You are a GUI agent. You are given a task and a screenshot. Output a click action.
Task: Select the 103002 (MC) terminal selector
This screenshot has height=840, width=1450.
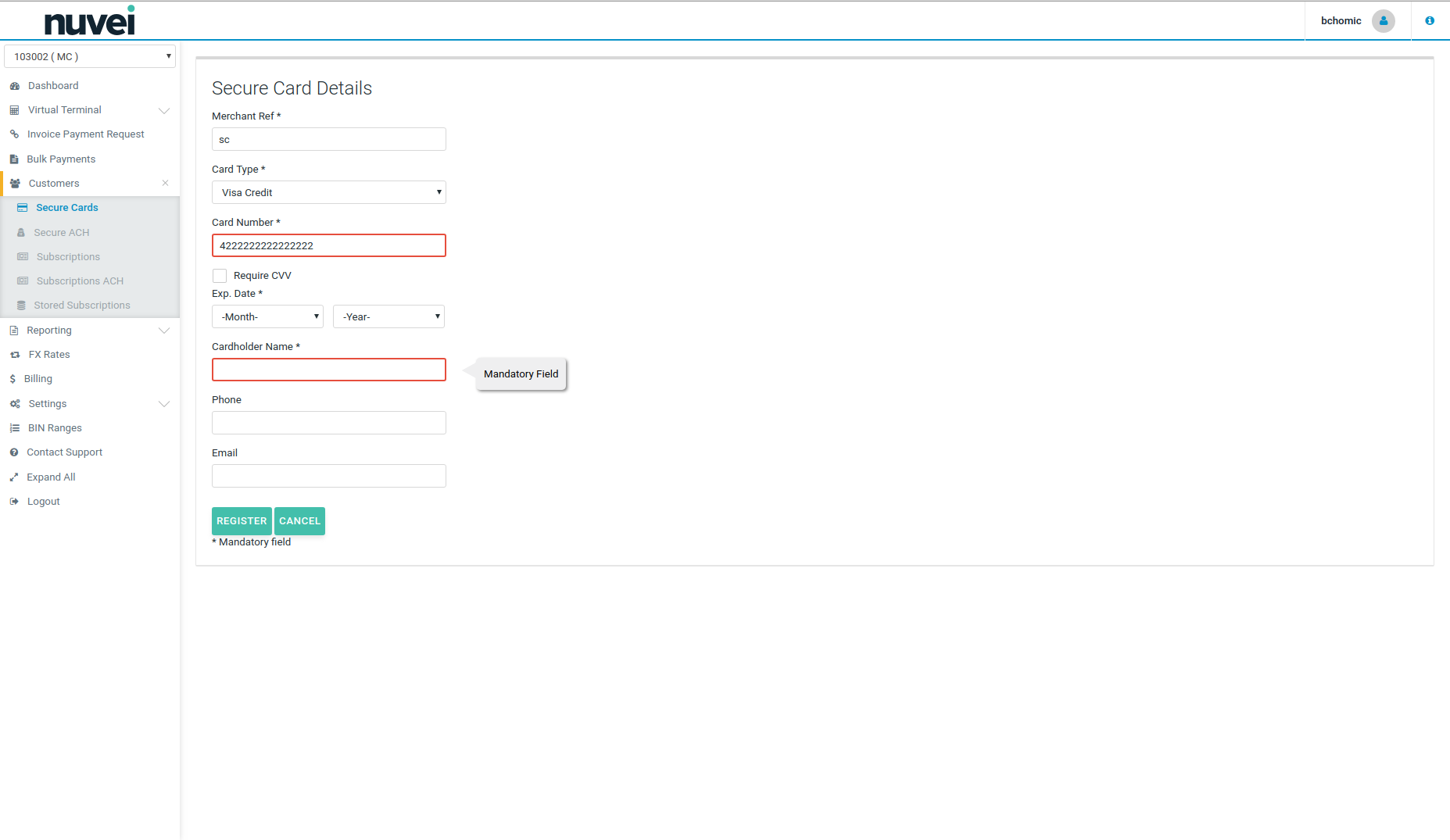(90, 56)
